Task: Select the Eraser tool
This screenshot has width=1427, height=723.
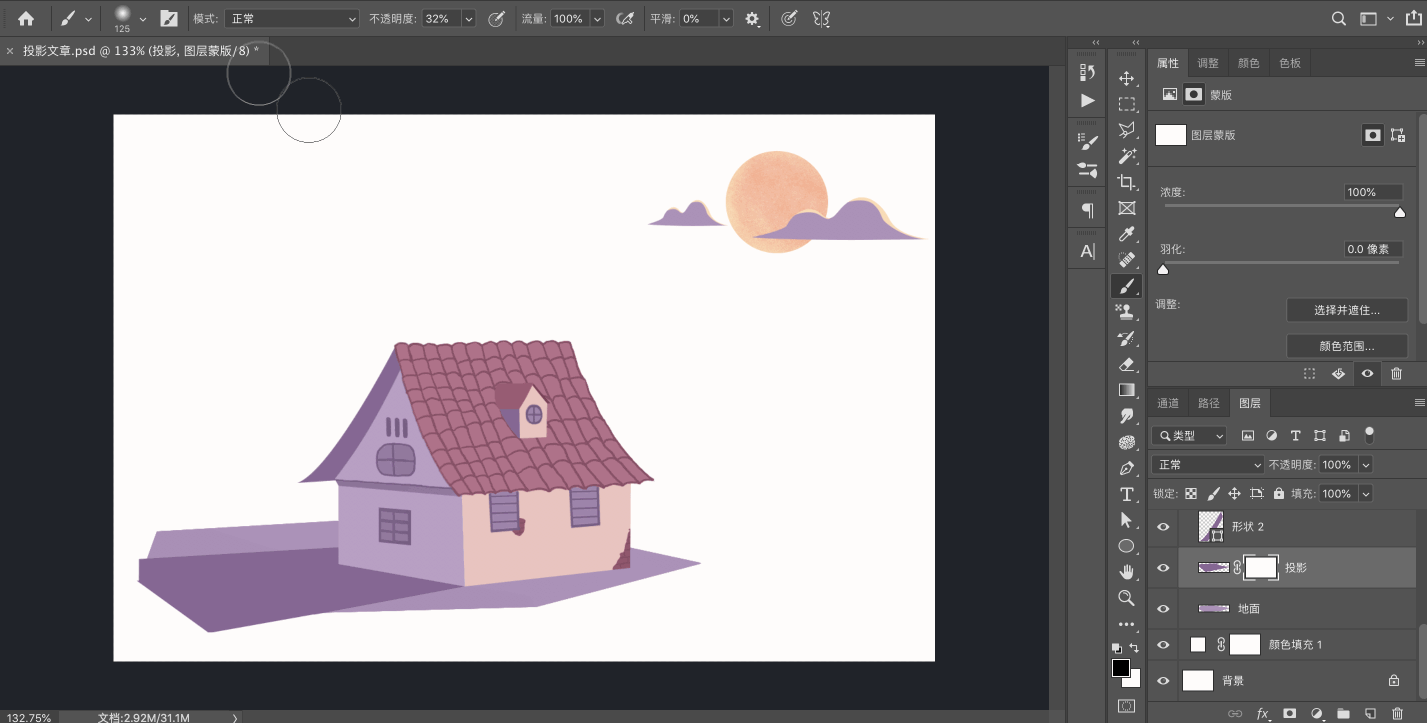Action: coord(1127,364)
